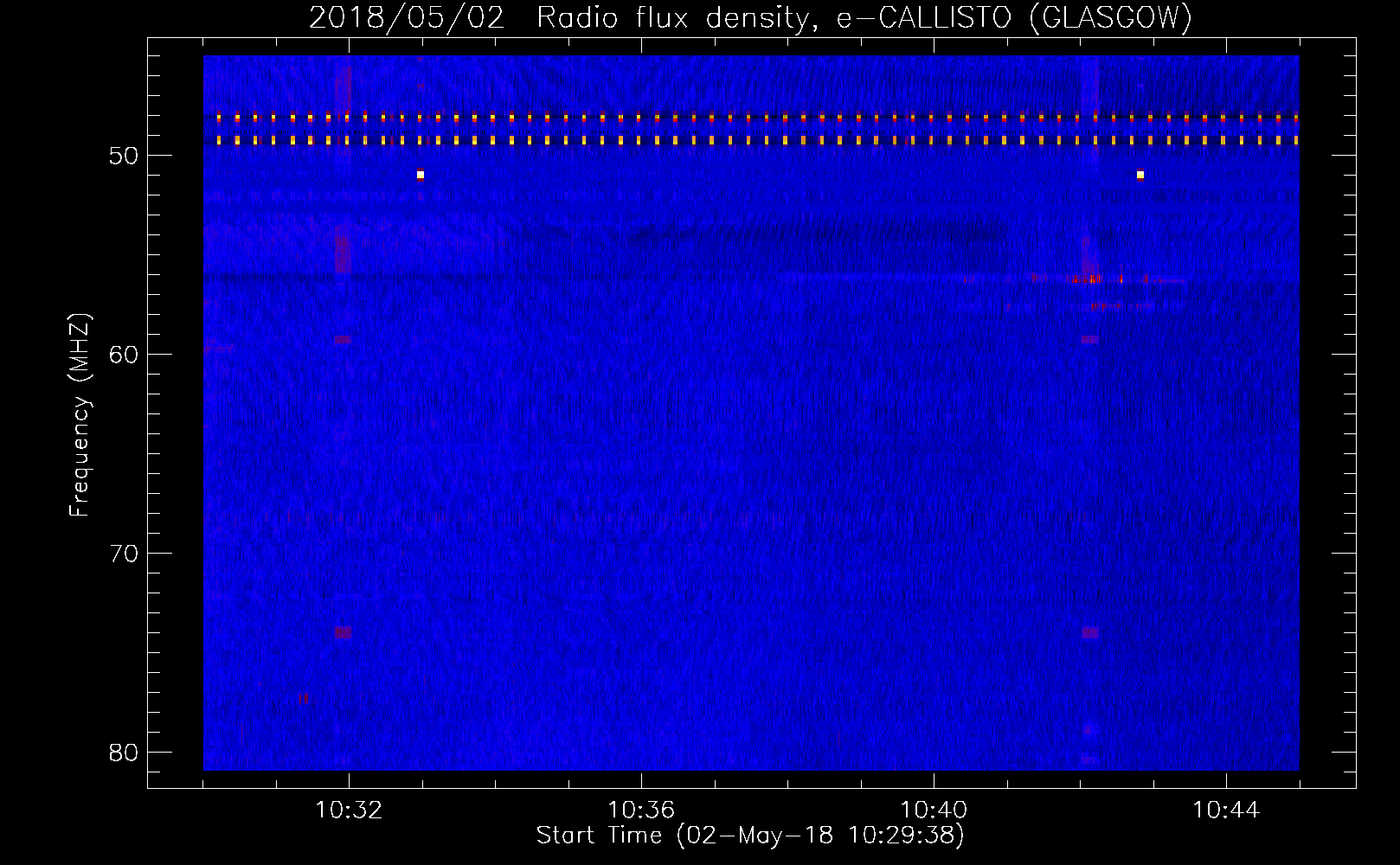The width and height of the screenshot is (1400, 865).
Task: Click the plot title '2018/05/02 Radio flux density, e-CALLISTO (GLASGOW)'
Action: (750, 17)
